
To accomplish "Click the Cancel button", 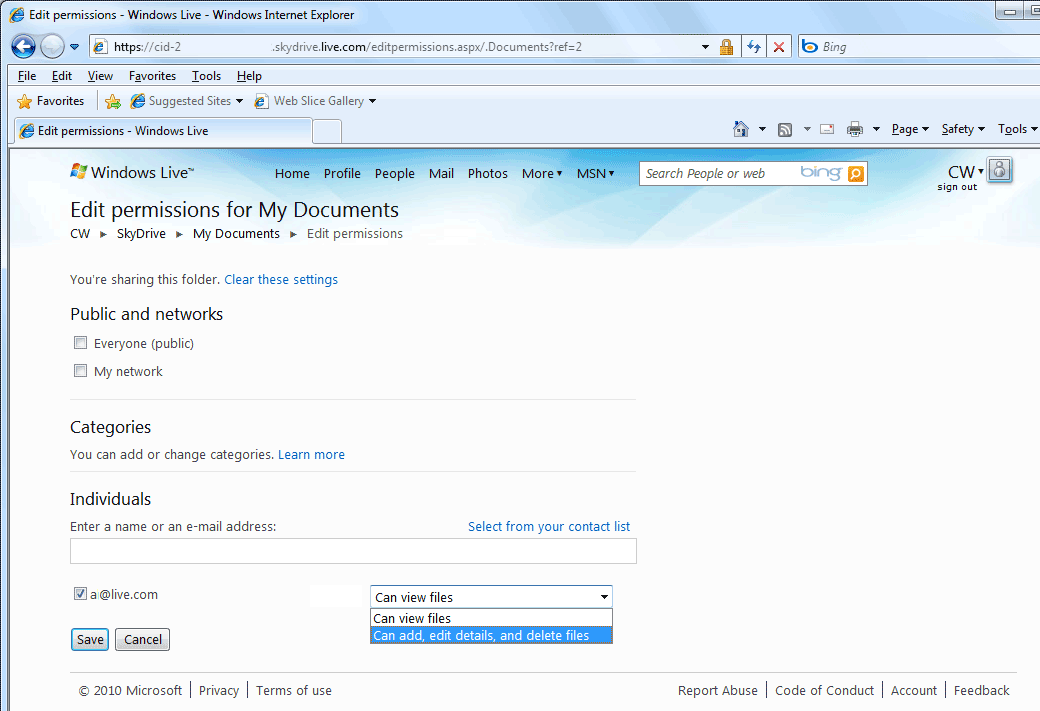I will point(143,639).
